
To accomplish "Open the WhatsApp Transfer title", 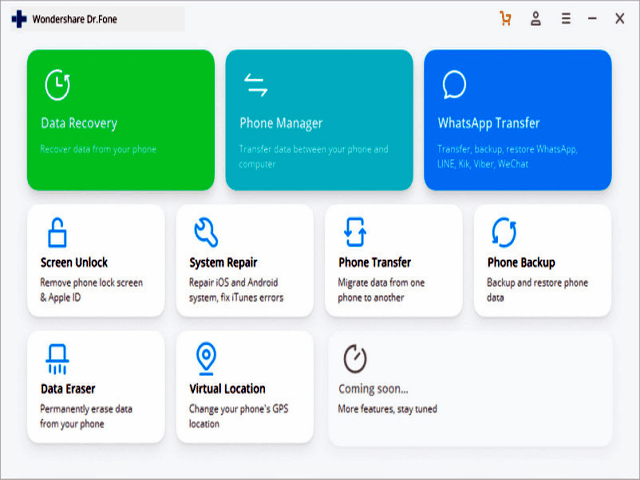I will pos(489,123).
